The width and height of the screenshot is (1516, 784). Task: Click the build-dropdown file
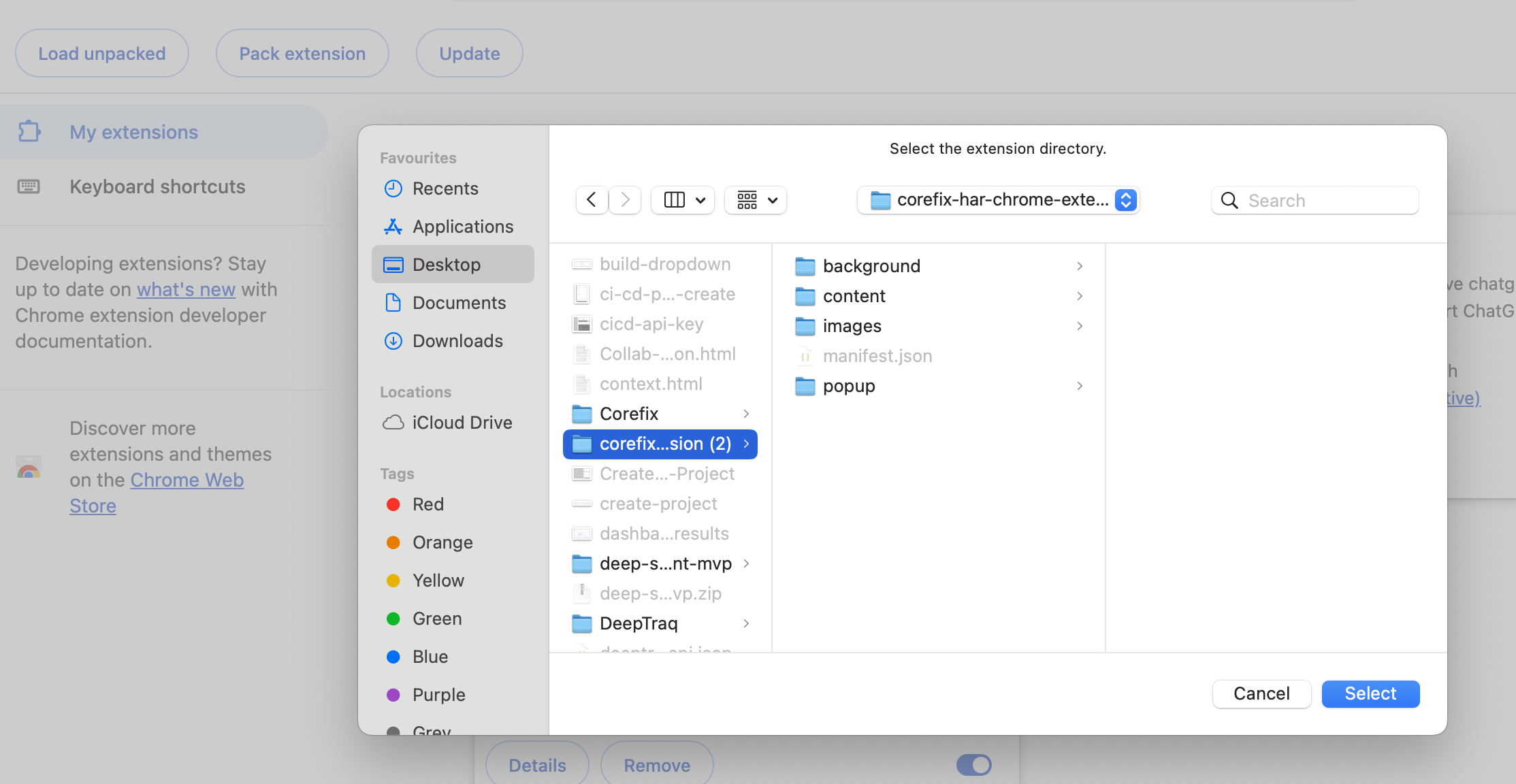[x=660, y=264]
